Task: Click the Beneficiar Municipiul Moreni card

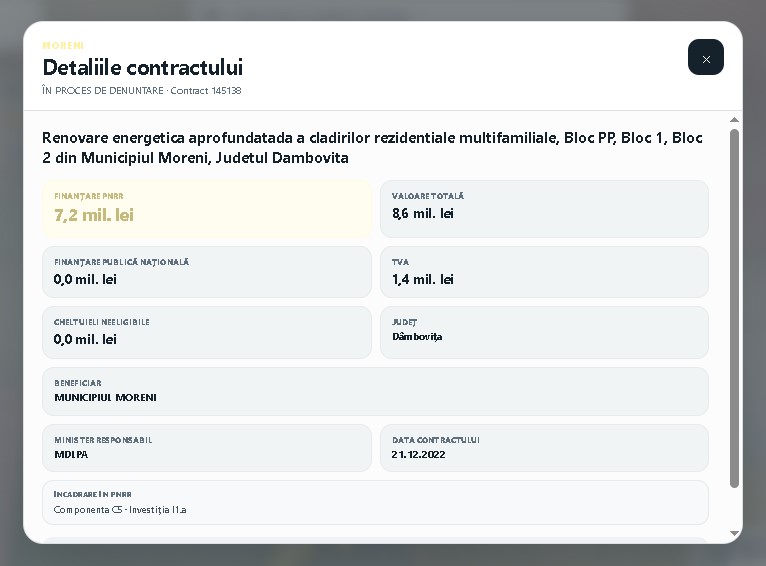Action: (x=375, y=392)
